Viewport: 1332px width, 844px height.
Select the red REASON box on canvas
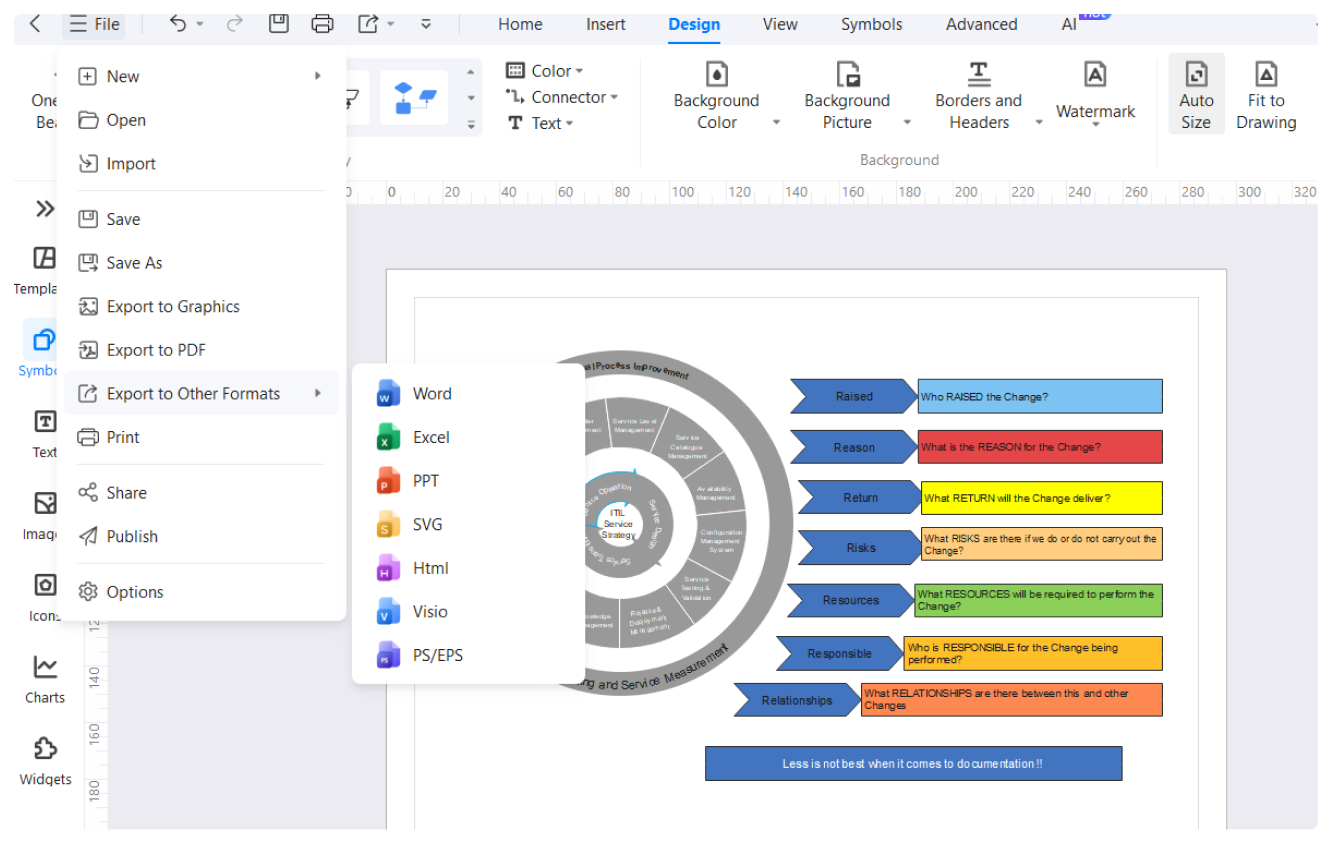tap(1040, 447)
